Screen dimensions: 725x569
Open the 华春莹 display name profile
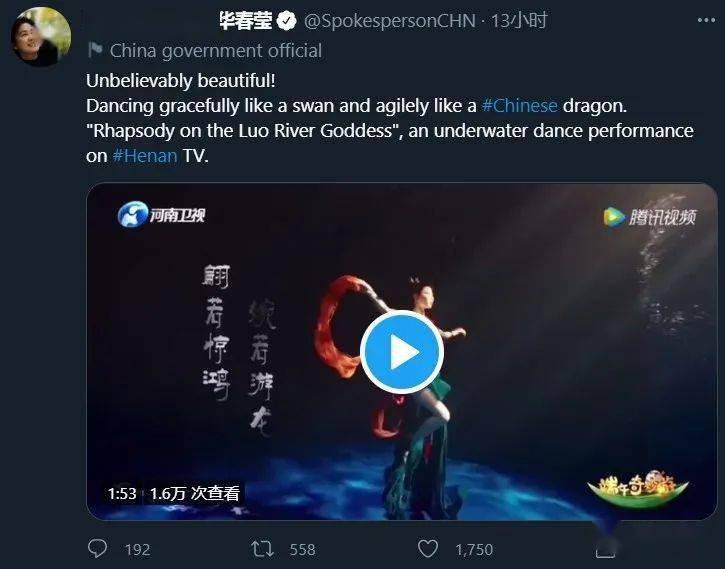point(246,20)
